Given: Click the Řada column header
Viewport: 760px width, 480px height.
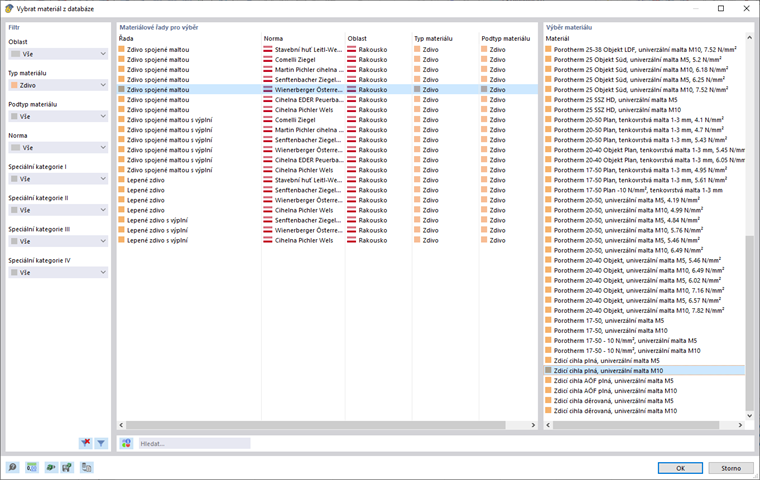Looking at the screenshot, I should (x=189, y=38).
